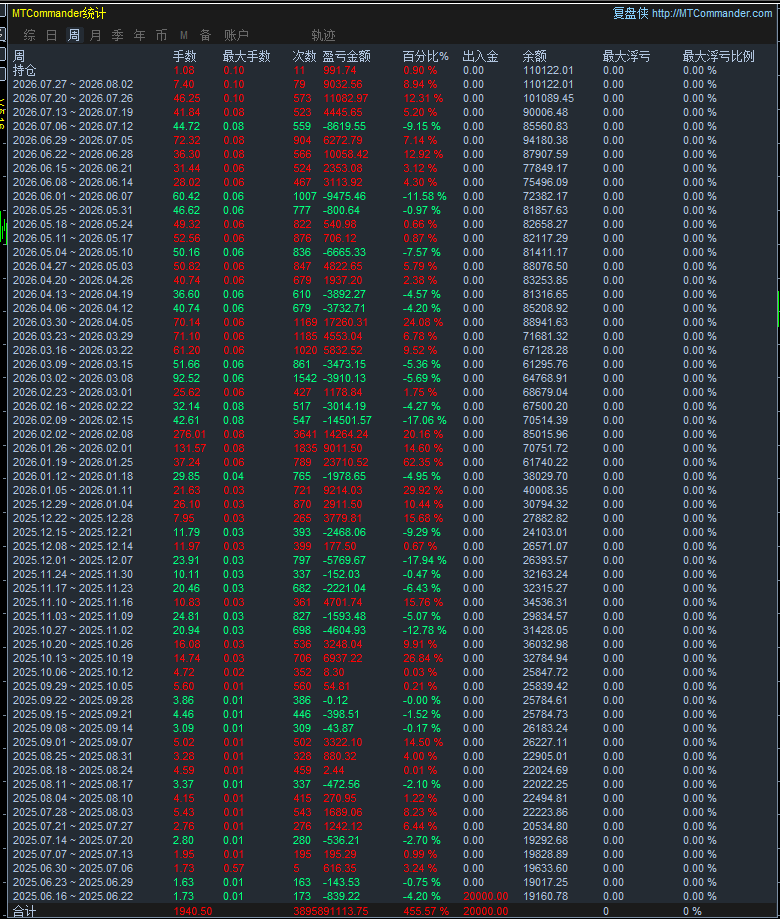Click the 百分比% column header

425,56
